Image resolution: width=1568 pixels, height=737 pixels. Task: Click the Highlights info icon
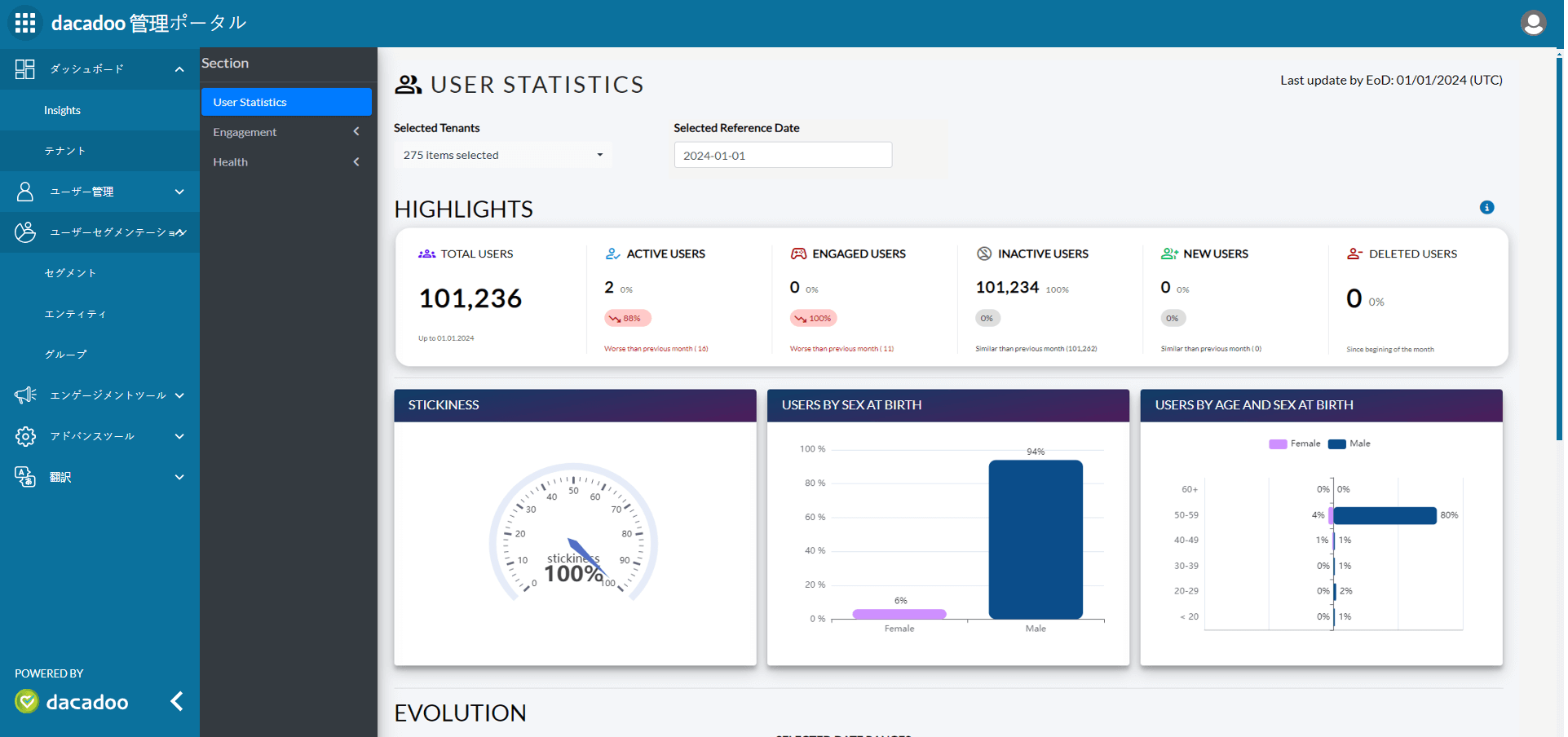click(x=1486, y=207)
